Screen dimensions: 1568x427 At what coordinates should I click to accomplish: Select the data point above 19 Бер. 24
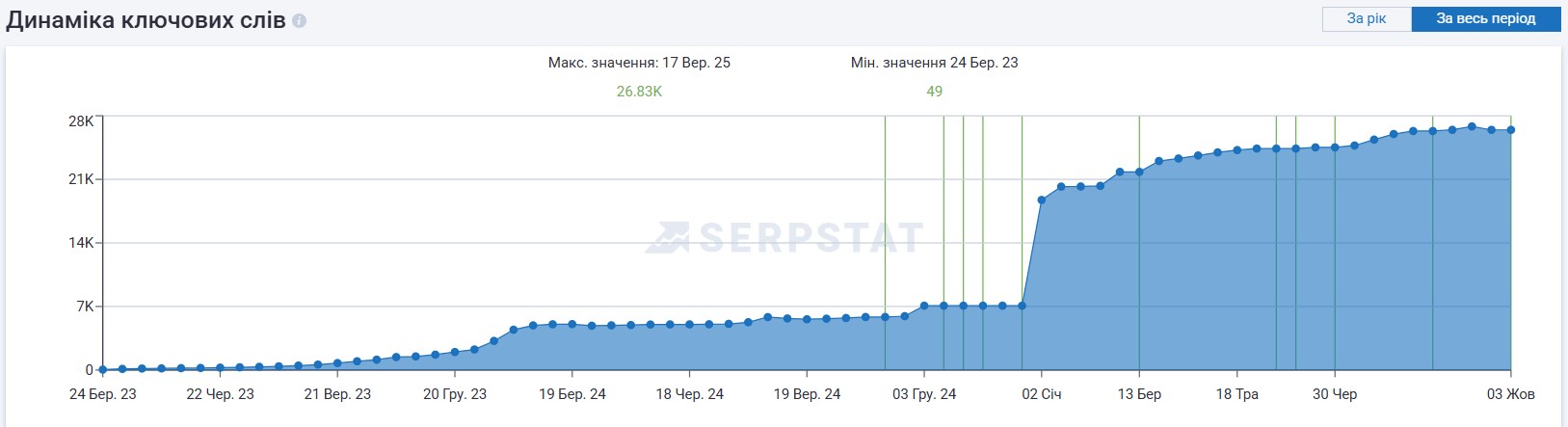572,324
